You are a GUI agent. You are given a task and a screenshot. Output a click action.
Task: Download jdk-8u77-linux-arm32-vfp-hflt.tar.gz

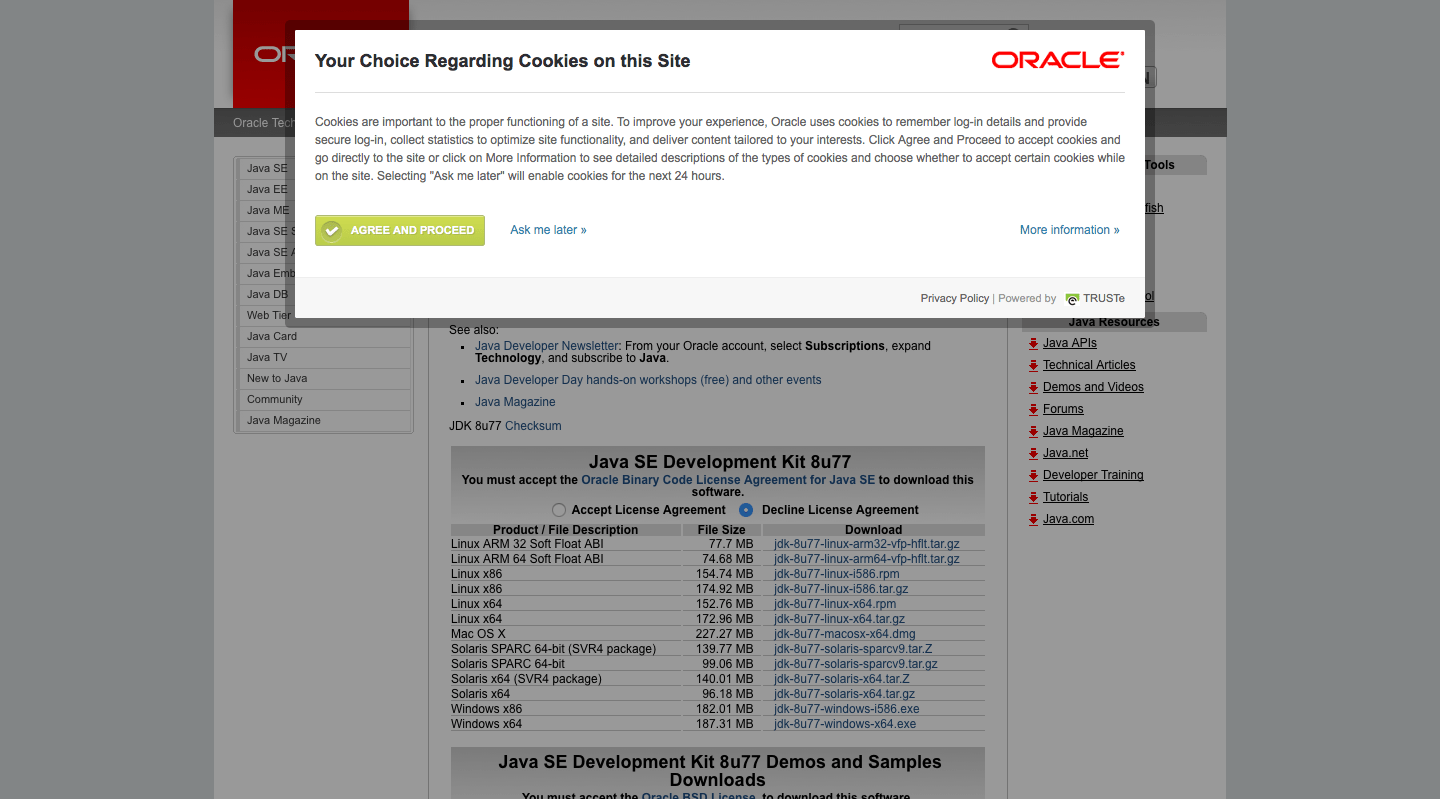tap(866, 544)
